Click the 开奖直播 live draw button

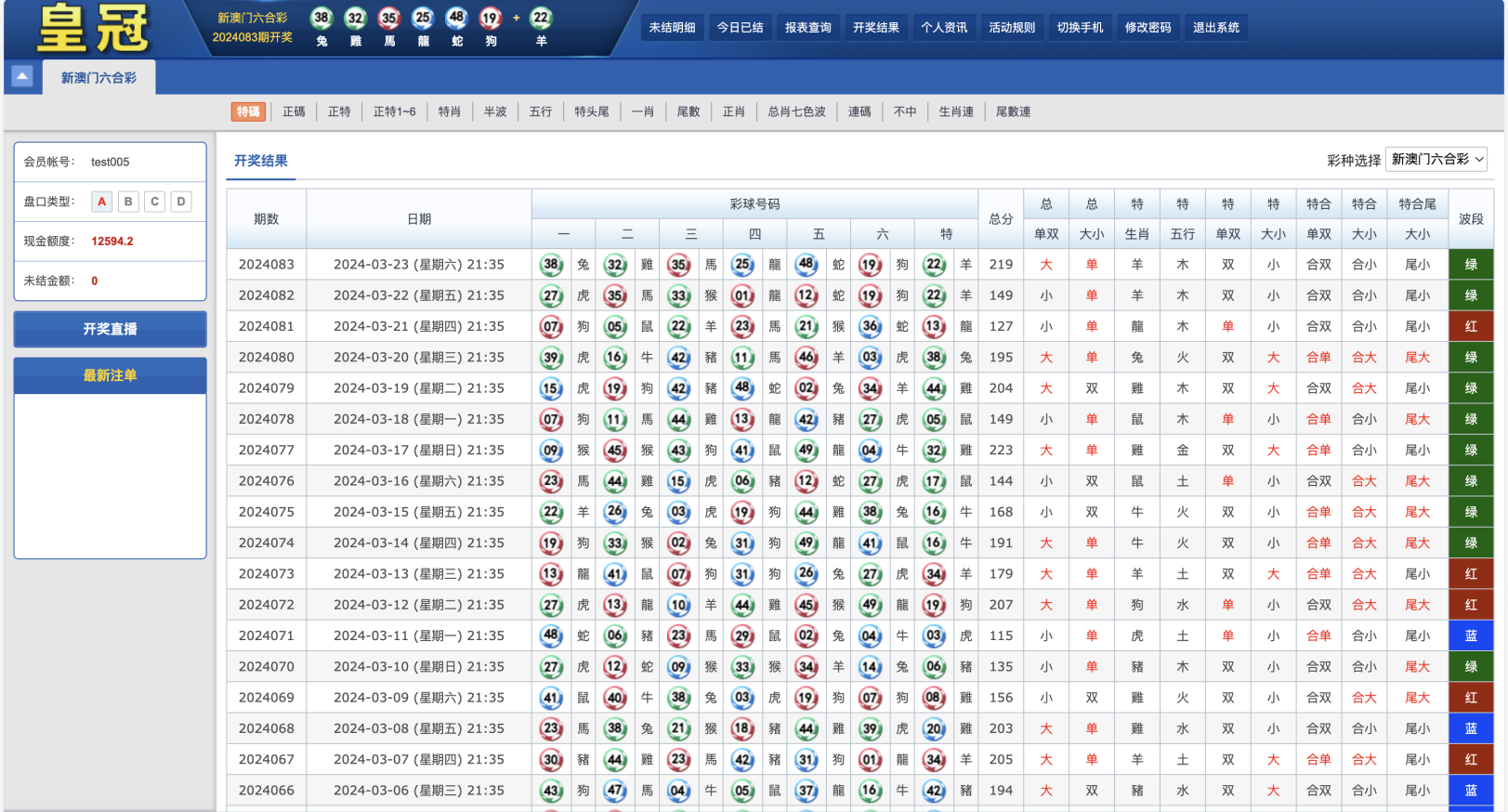click(110, 329)
